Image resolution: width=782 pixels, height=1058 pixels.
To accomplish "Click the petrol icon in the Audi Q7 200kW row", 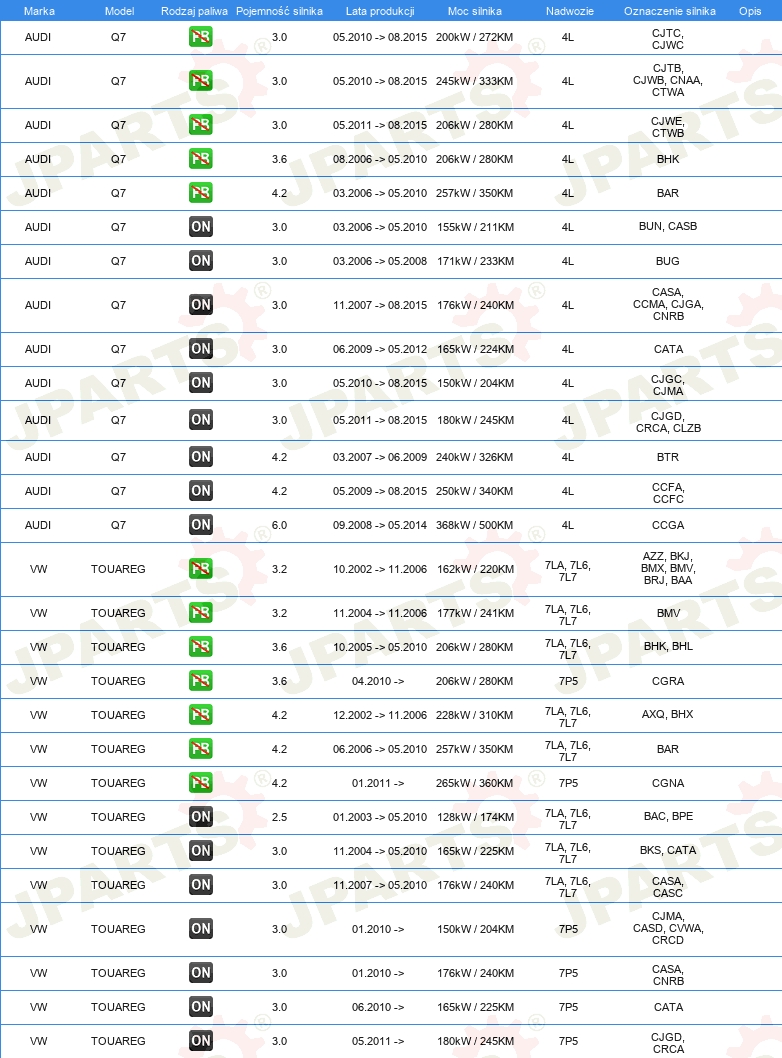I will [200, 37].
